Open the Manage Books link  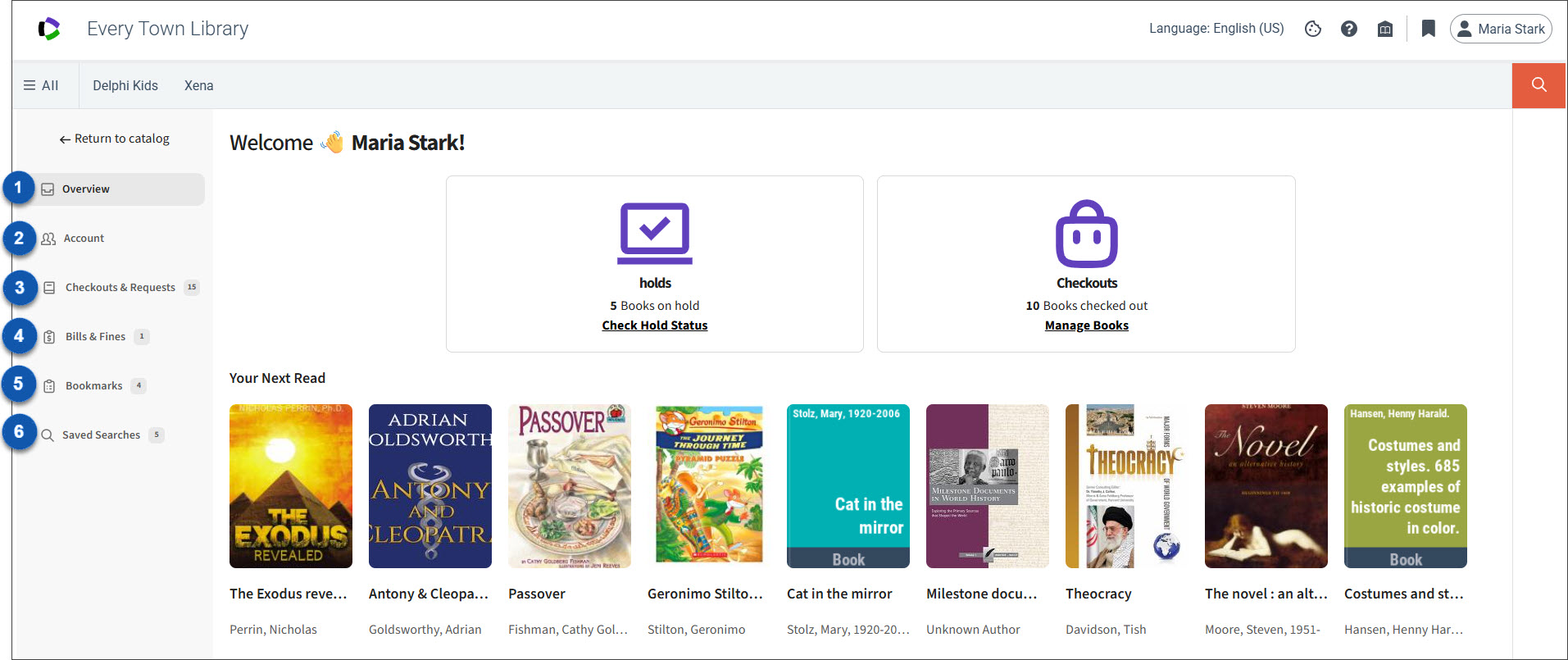(1087, 325)
